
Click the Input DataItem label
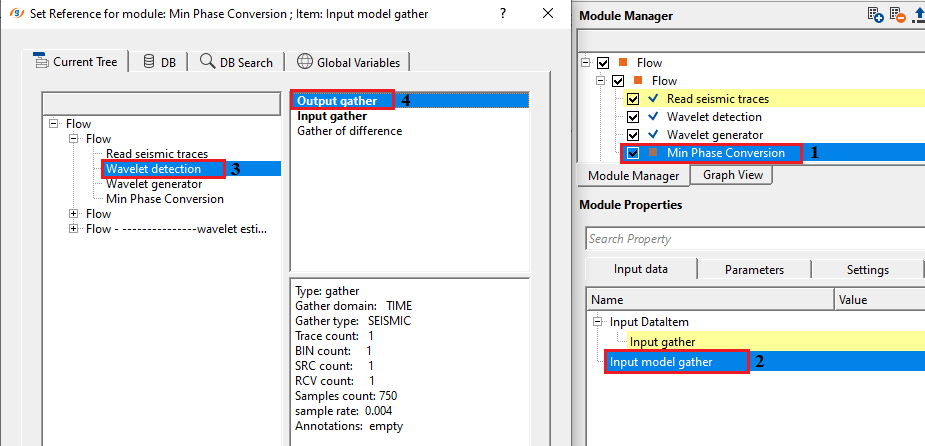pyautogui.click(x=649, y=322)
